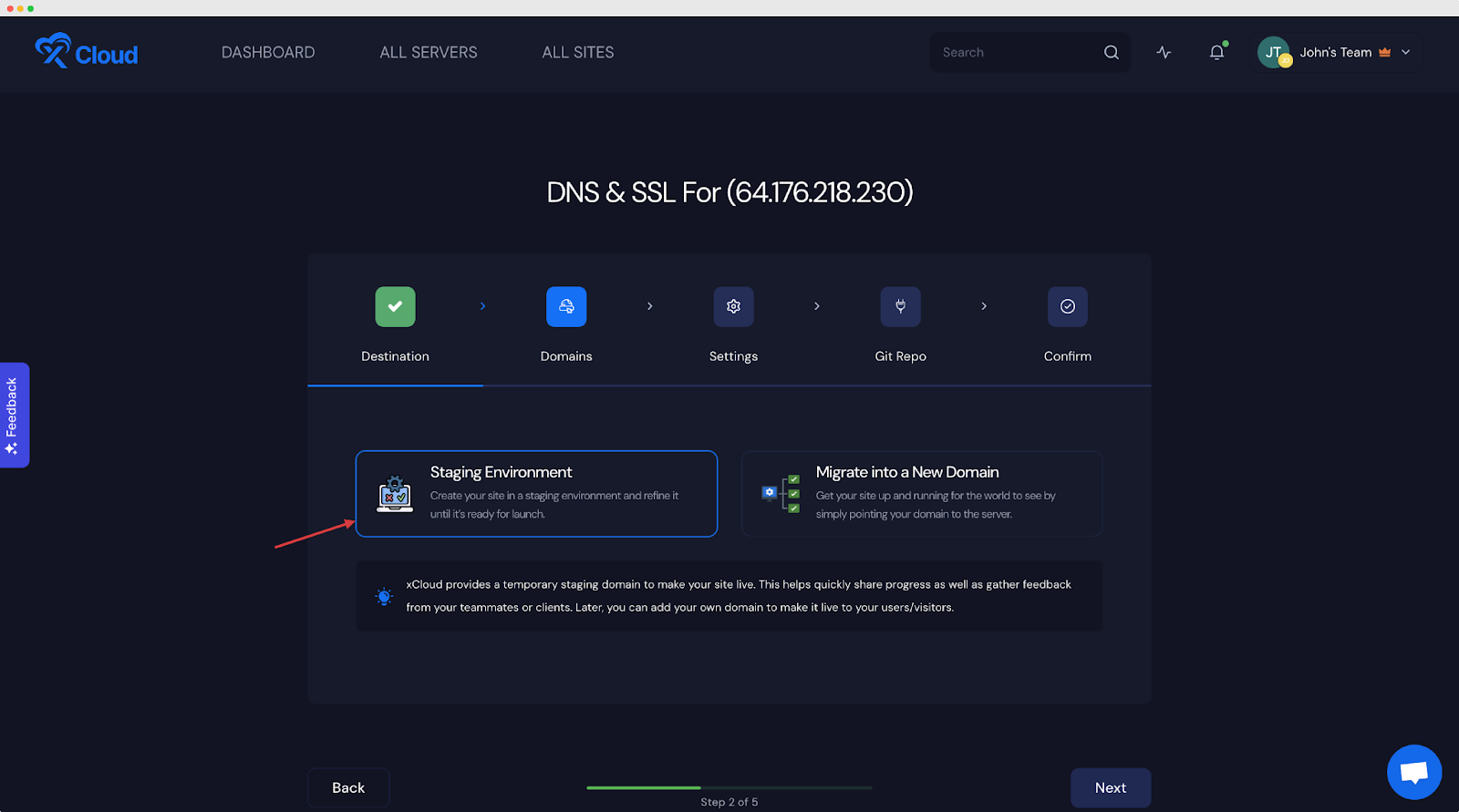This screenshot has height=812, width=1459.
Task: Click the step progress bar
Action: [729, 787]
